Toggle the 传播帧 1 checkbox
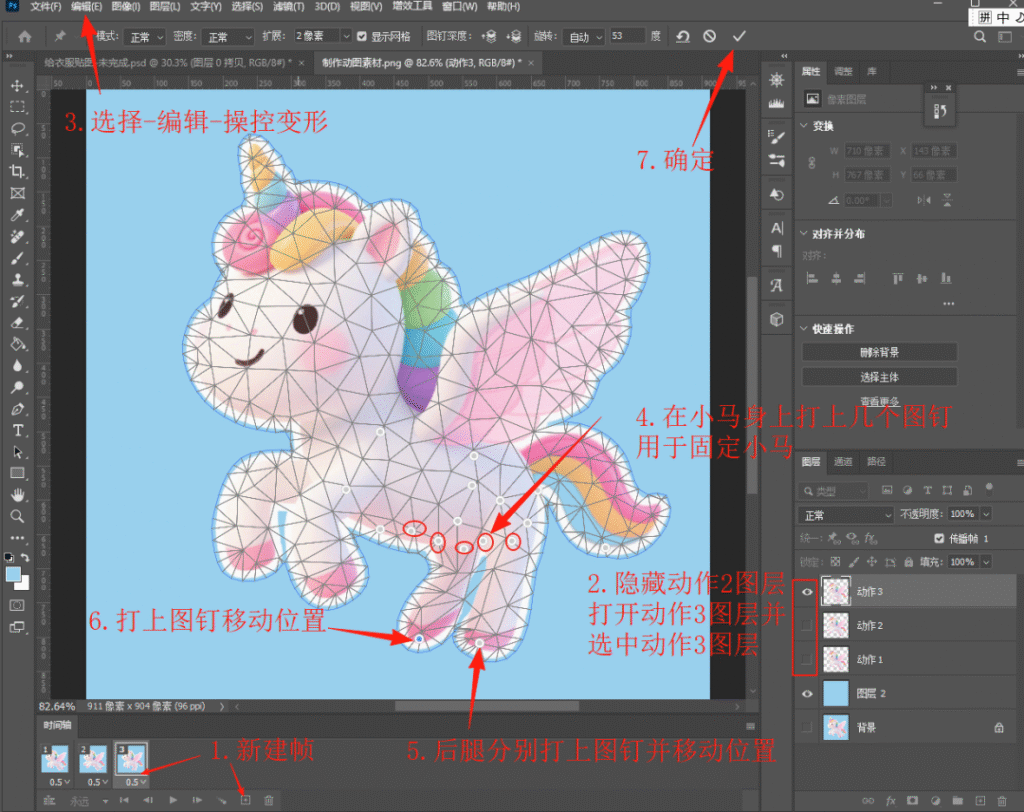The height and width of the screenshot is (812, 1024). click(939, 538)
